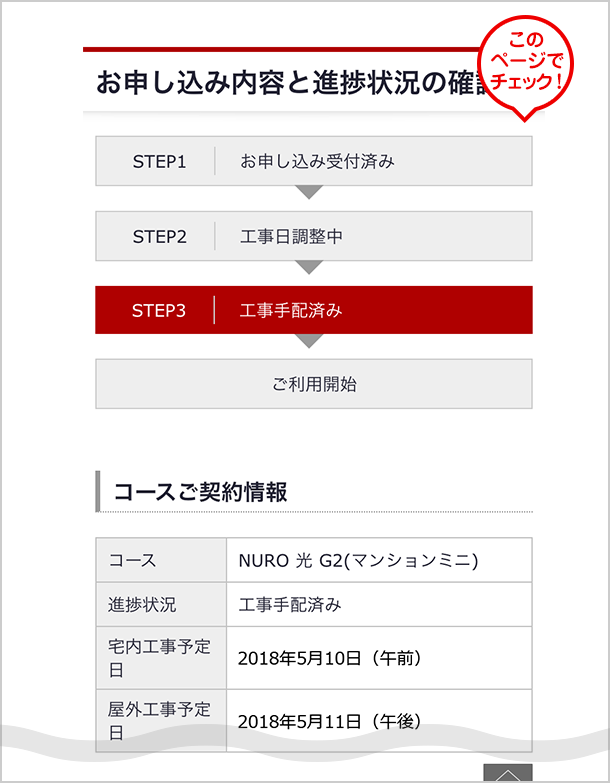
Task: Click the 2018年5月11日（午後） date value
Action: 330,720
